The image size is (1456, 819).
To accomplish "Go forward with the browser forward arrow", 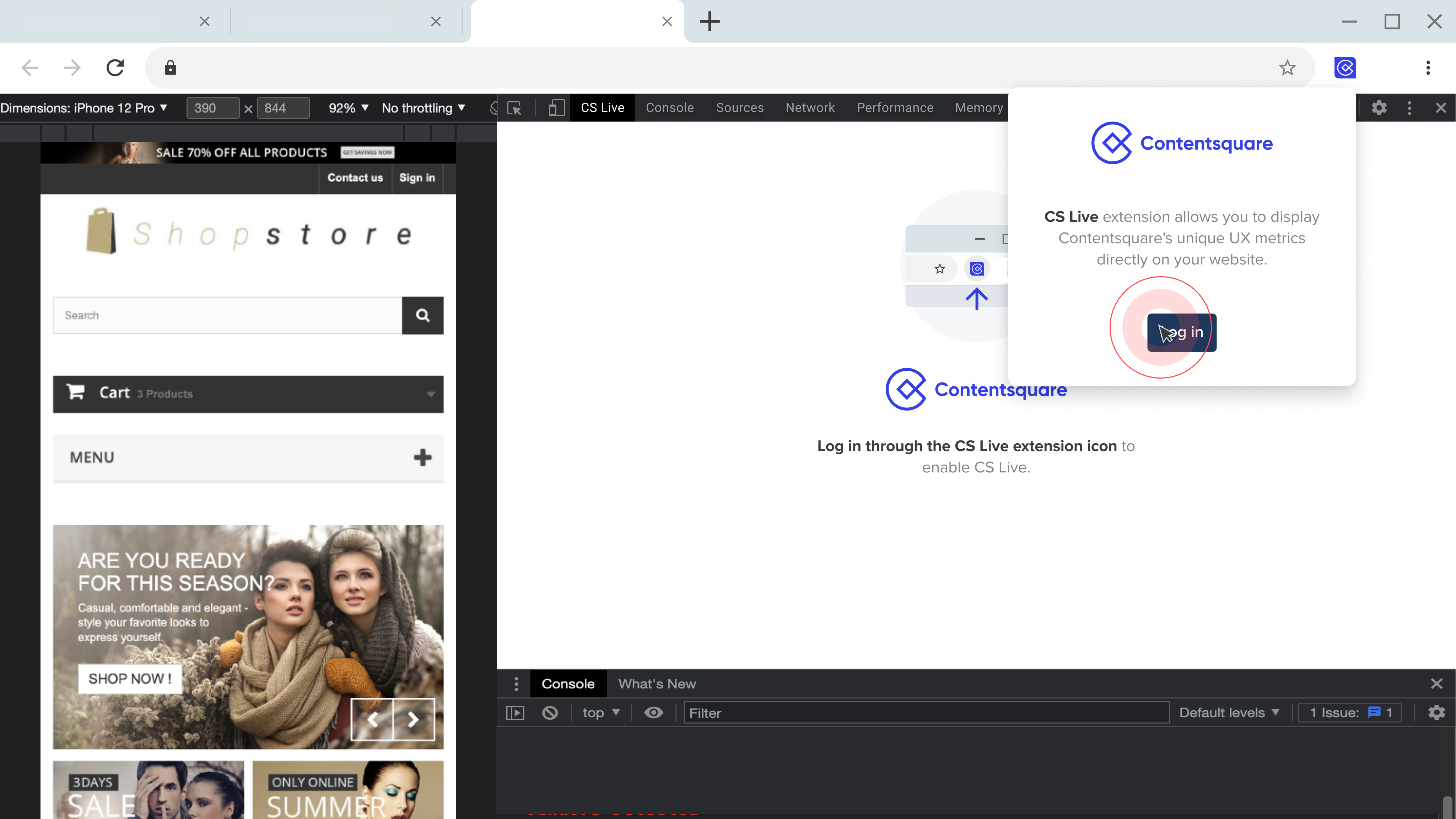I will [x=72, y=68].
